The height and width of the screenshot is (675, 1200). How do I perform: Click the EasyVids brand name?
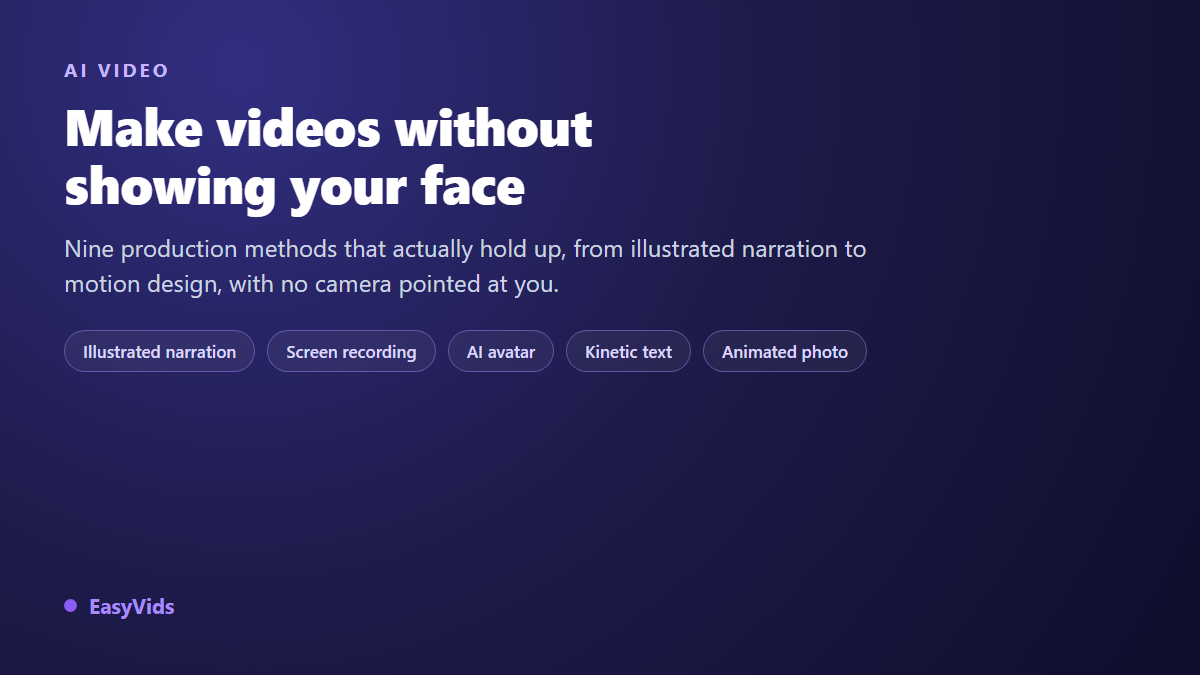(131, 606)
